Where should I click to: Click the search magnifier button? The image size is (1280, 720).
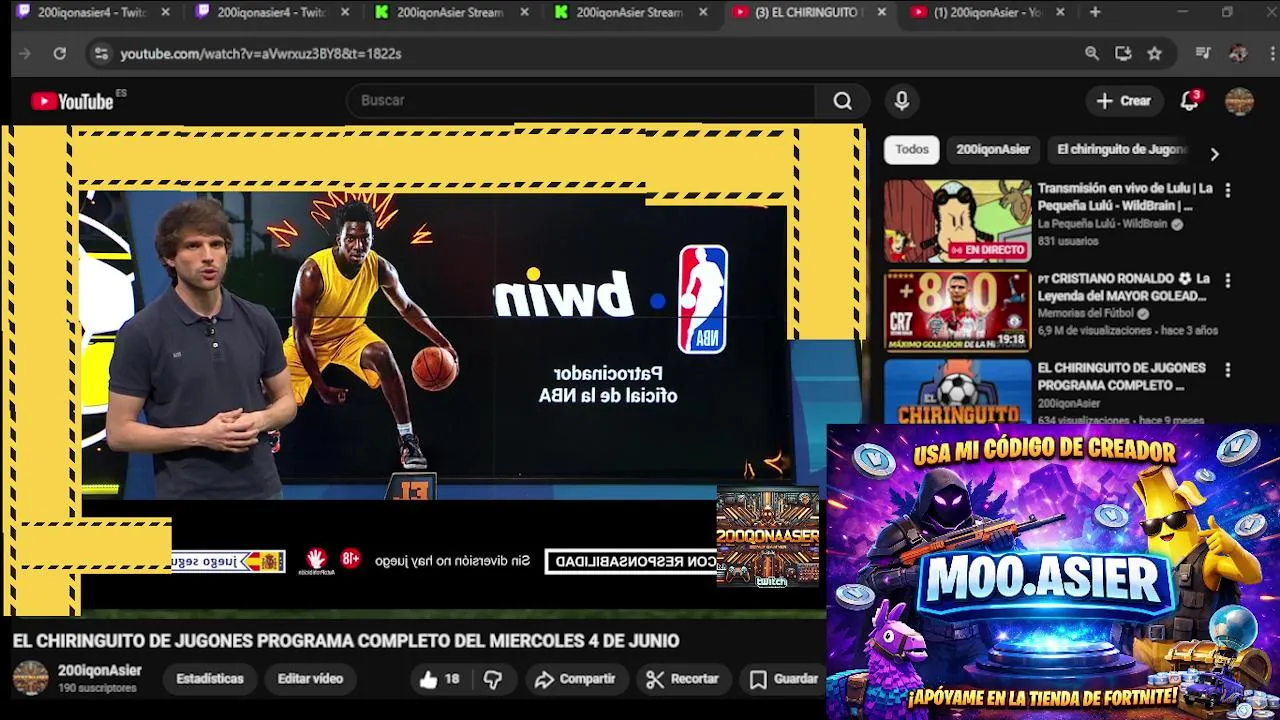click(843, 101)
